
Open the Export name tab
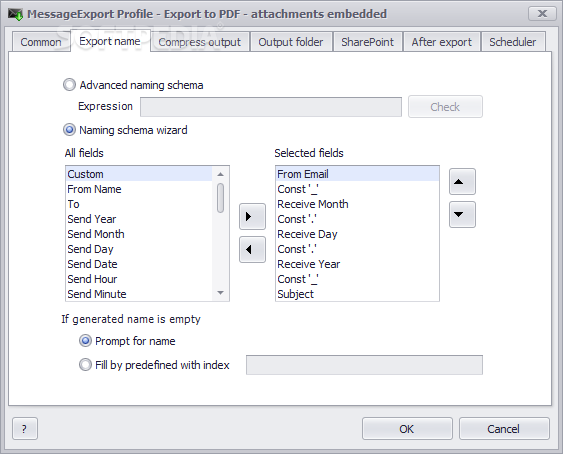pos(110,41)
